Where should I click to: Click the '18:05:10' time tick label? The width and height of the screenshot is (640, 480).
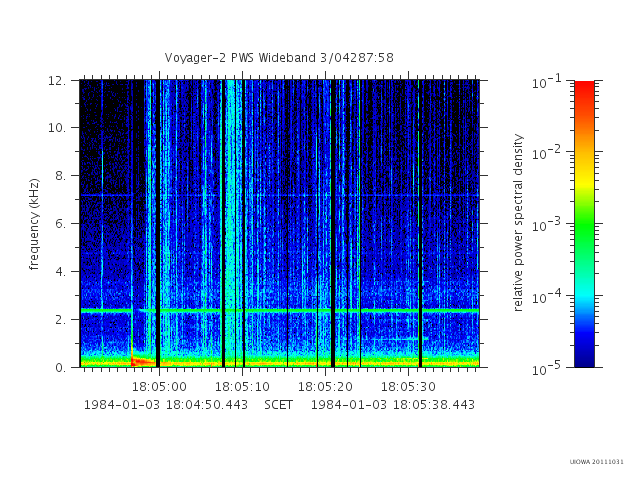tap(242, 386)
